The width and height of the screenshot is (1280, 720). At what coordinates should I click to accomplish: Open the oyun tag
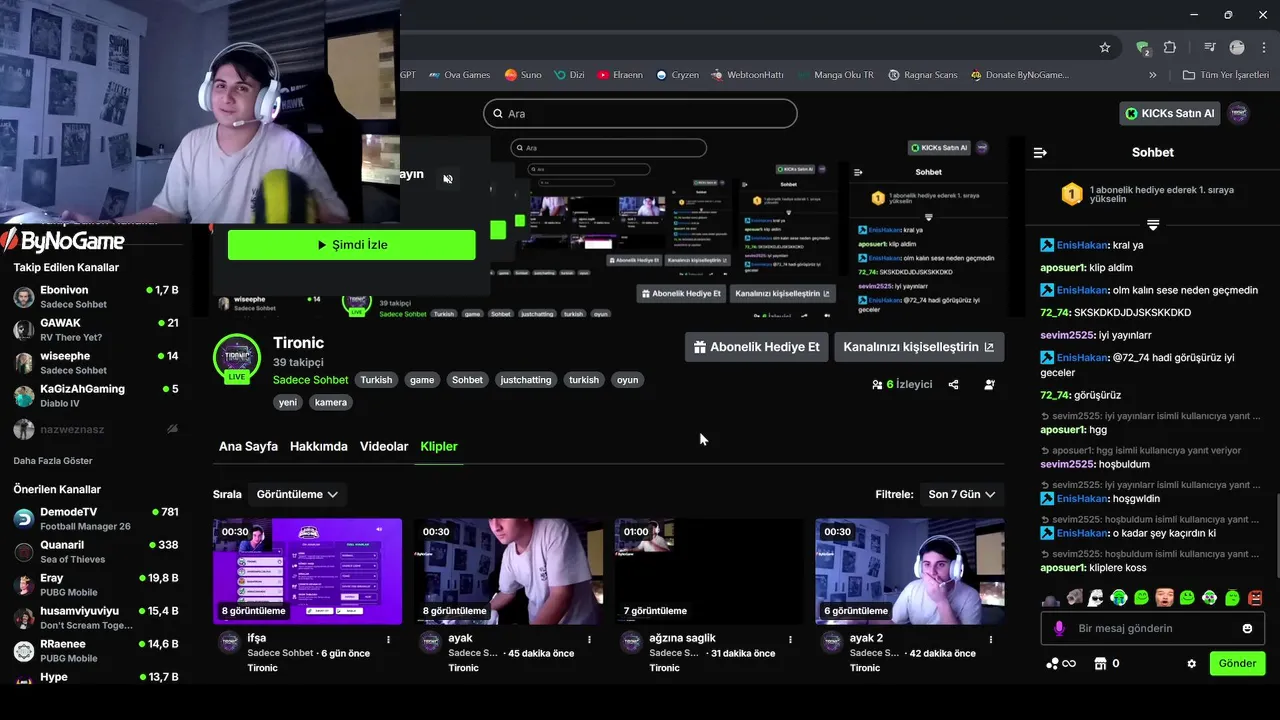[627, 380]
